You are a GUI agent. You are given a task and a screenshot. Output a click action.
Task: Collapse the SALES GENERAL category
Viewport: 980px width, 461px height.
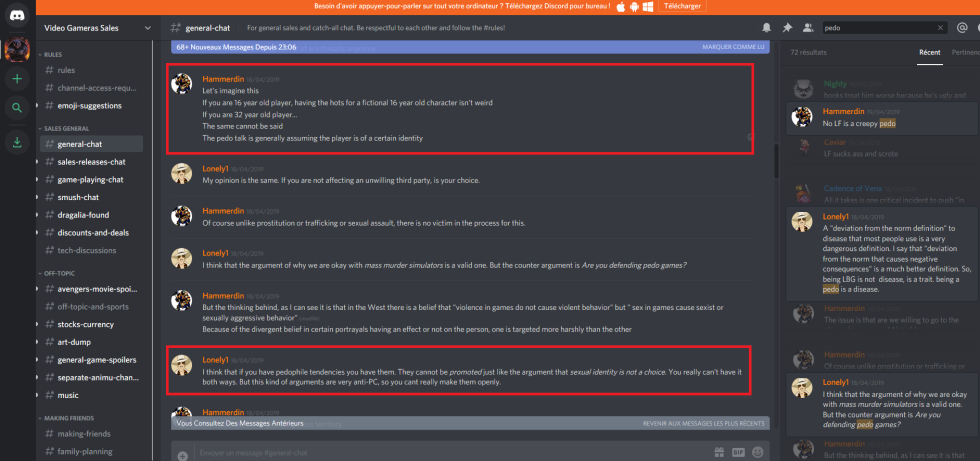[x=67, y=128]
